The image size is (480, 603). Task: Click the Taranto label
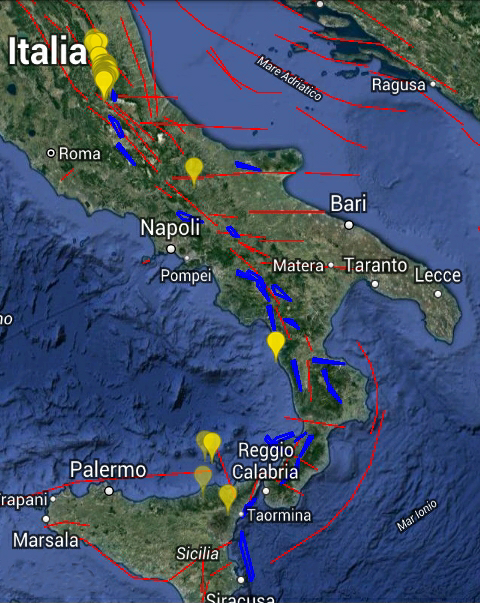(376, 265)
